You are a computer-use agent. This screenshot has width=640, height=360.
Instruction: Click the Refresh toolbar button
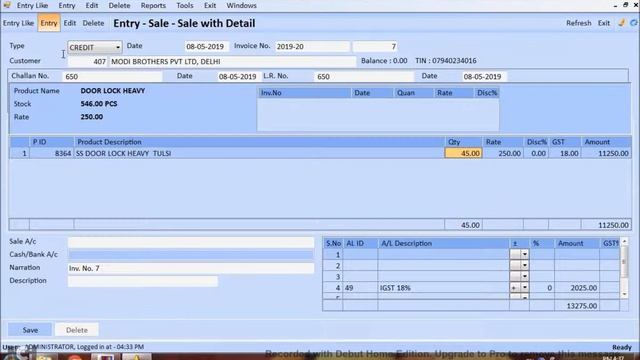pos(578,23)
